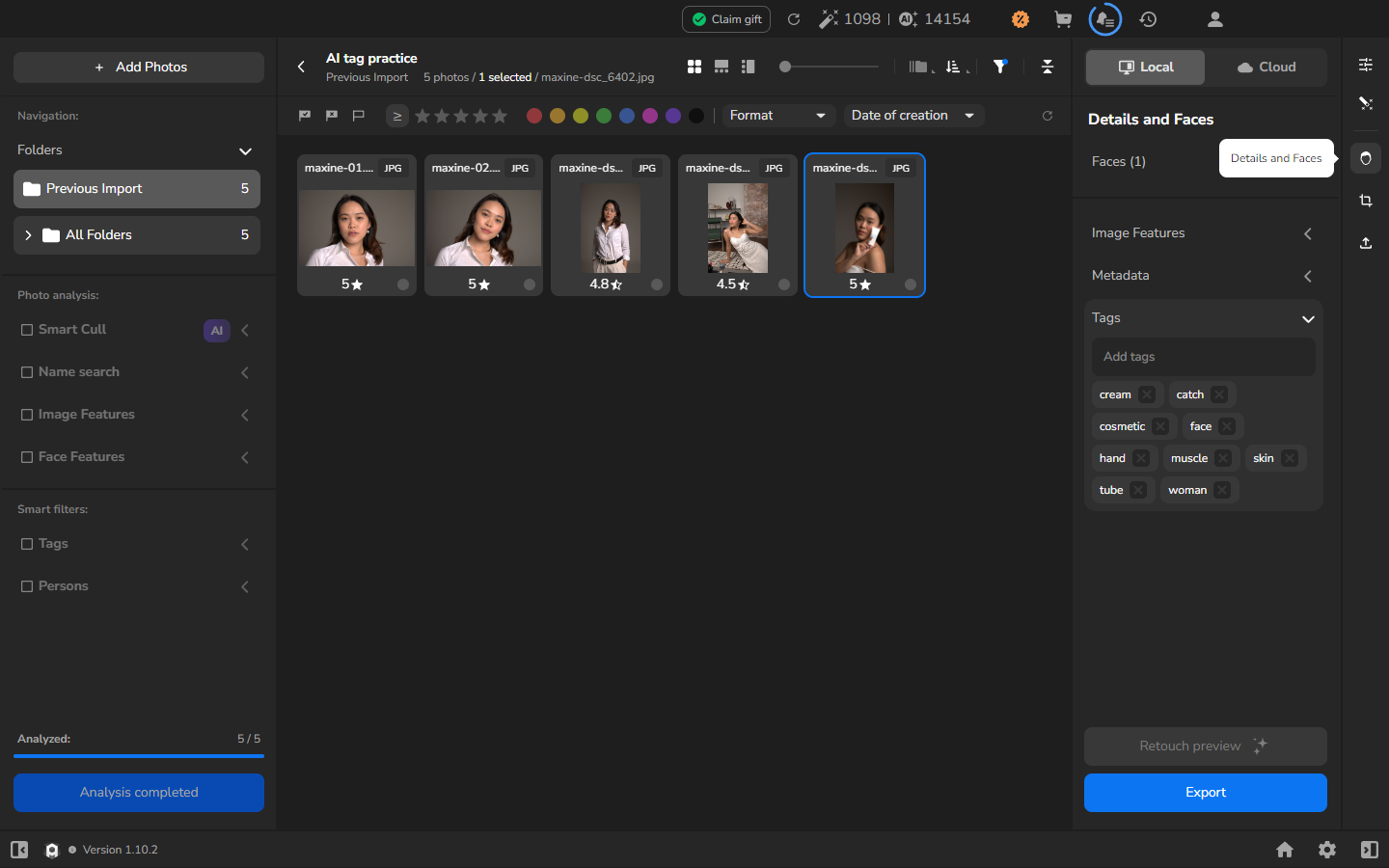Filter by the empty unflagged flag
This screenshot has height=868, width=1389.
[x=359, y=116]
